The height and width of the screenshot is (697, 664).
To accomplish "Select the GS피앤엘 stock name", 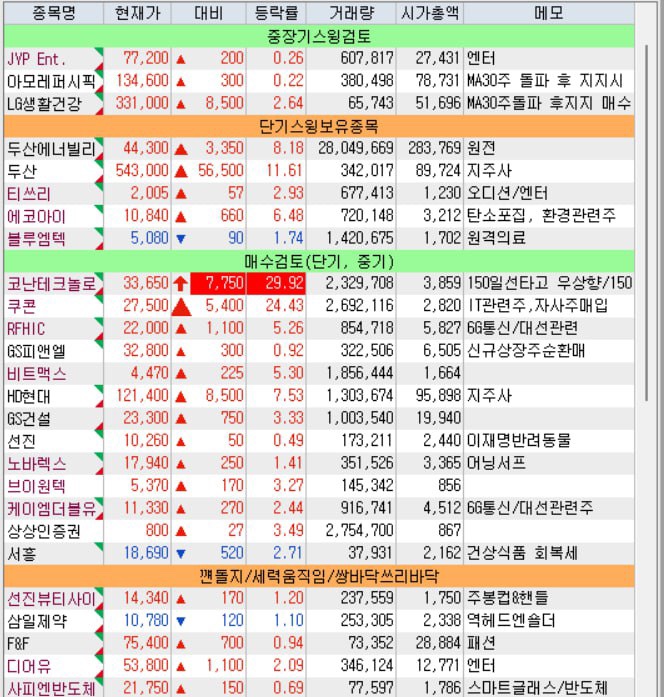I will [36, 352].
